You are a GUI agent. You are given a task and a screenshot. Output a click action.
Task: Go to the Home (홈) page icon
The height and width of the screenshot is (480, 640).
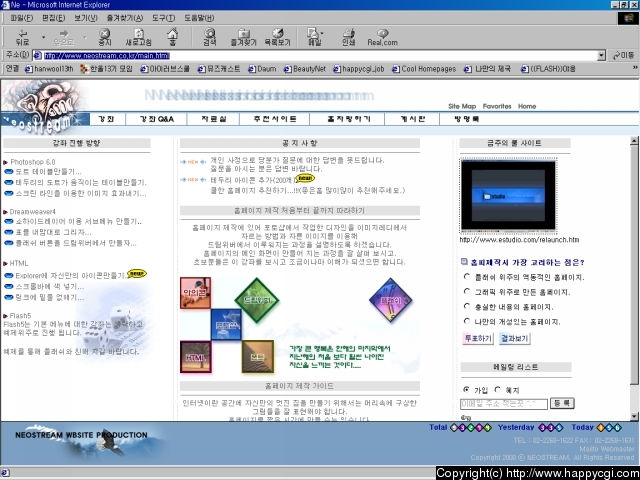[173, 37]
